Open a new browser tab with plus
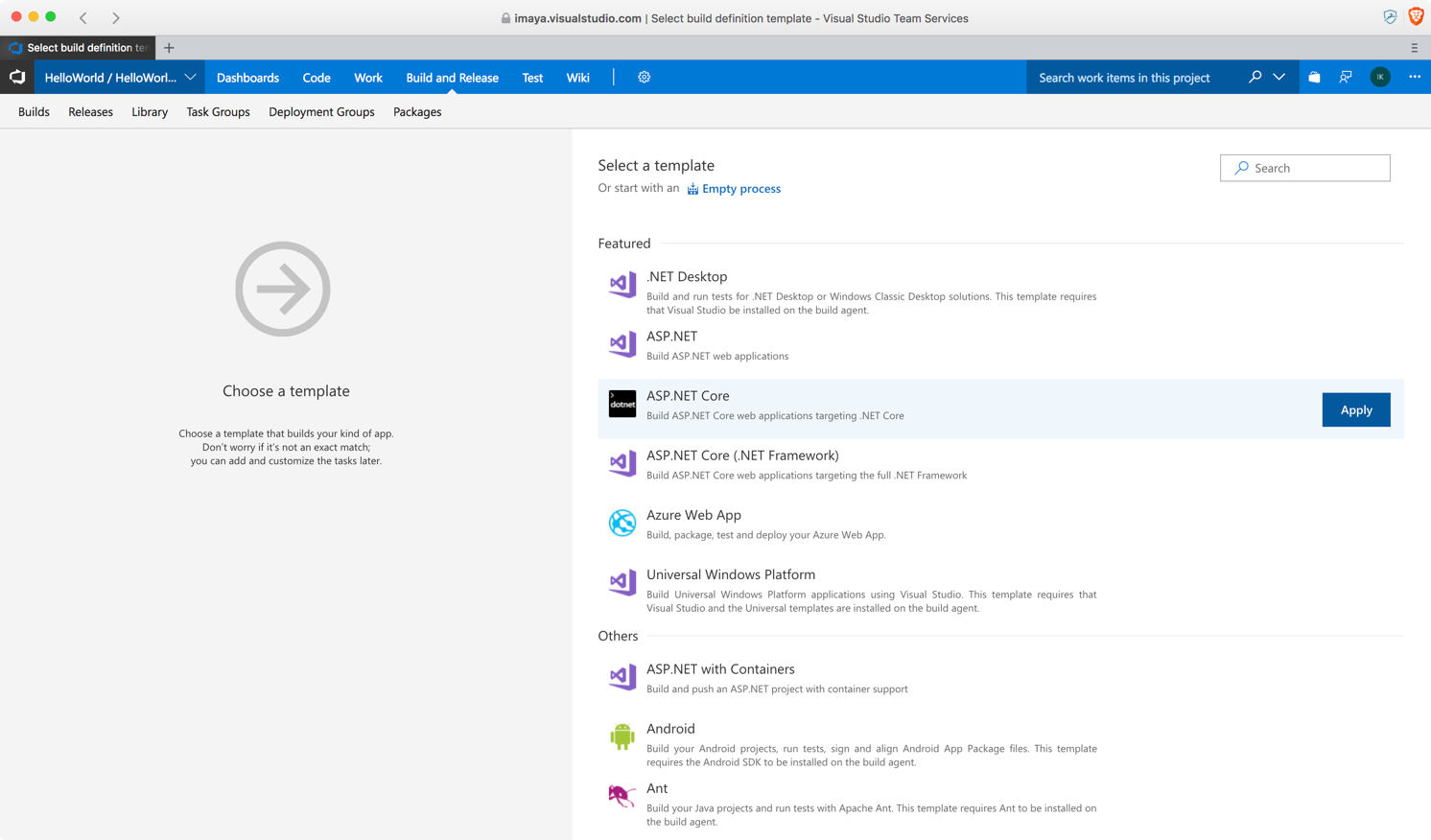The height and width of the screenshot is (840, 1431). coord(169,48)
